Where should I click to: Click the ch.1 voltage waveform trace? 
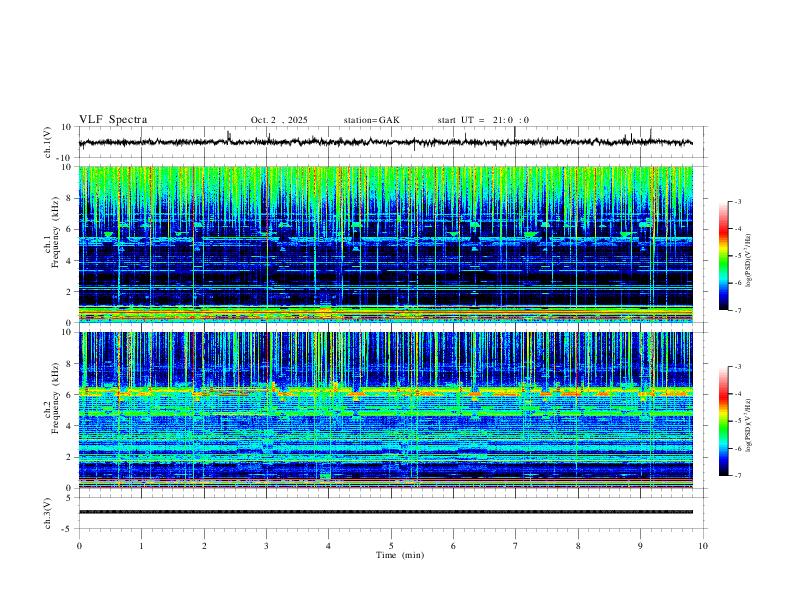[385, 142]
